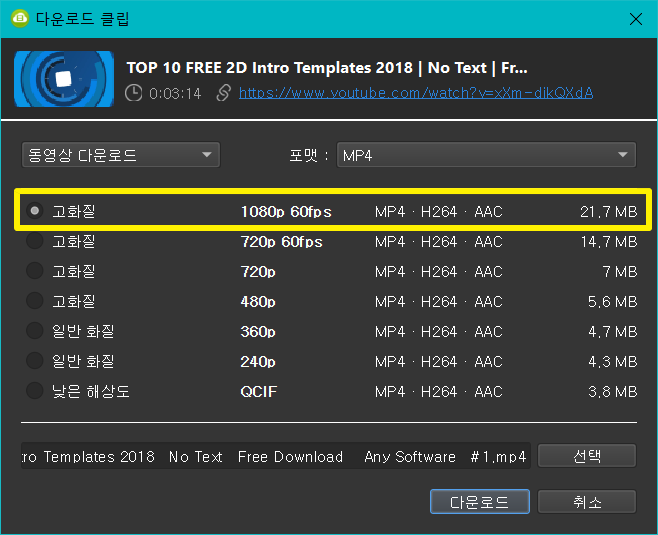The width and height of the screenshot is (658, 535).
Task: Close the download clip dialog
Action: pos(636,19)
